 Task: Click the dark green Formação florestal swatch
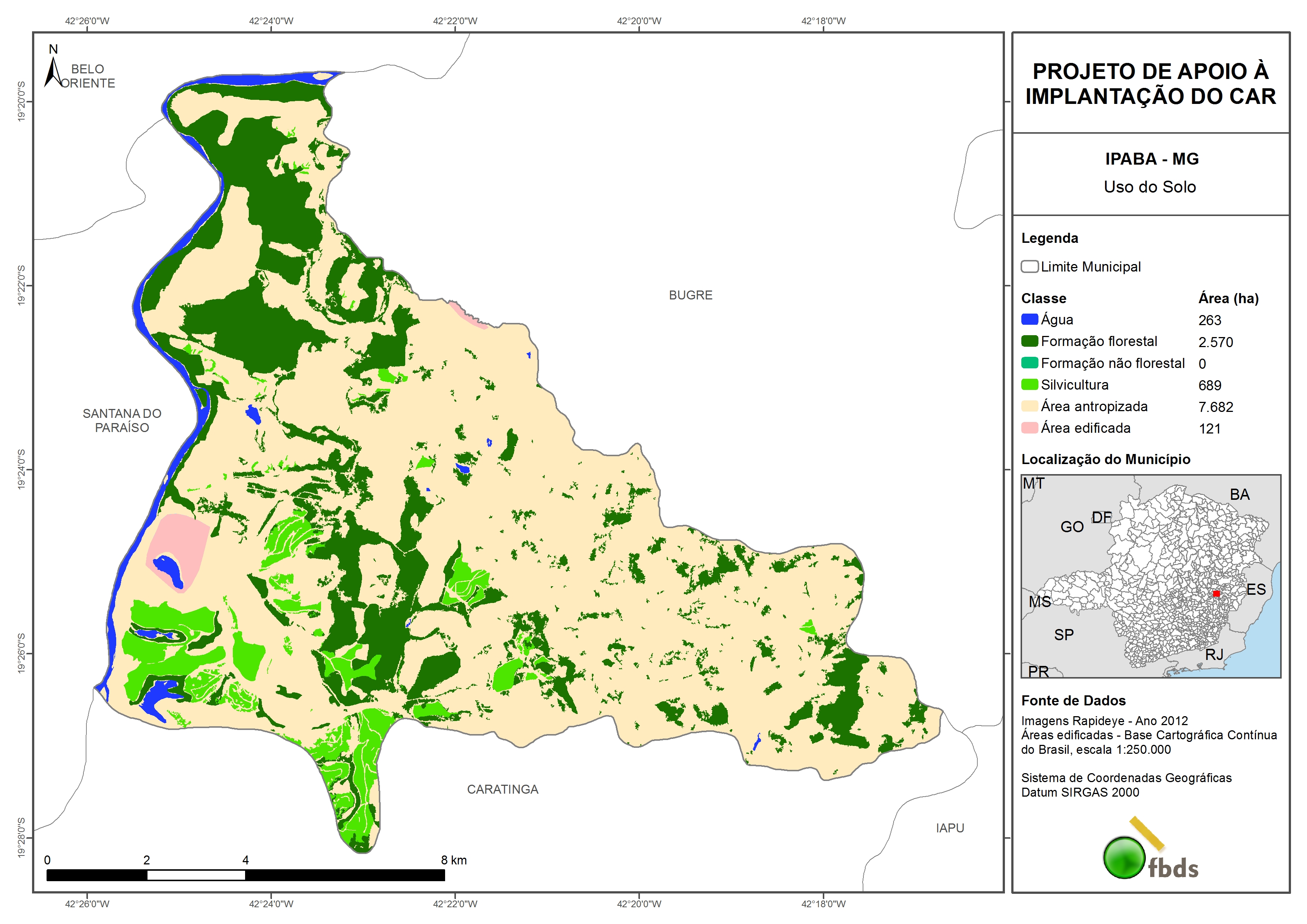[1029, 341]
